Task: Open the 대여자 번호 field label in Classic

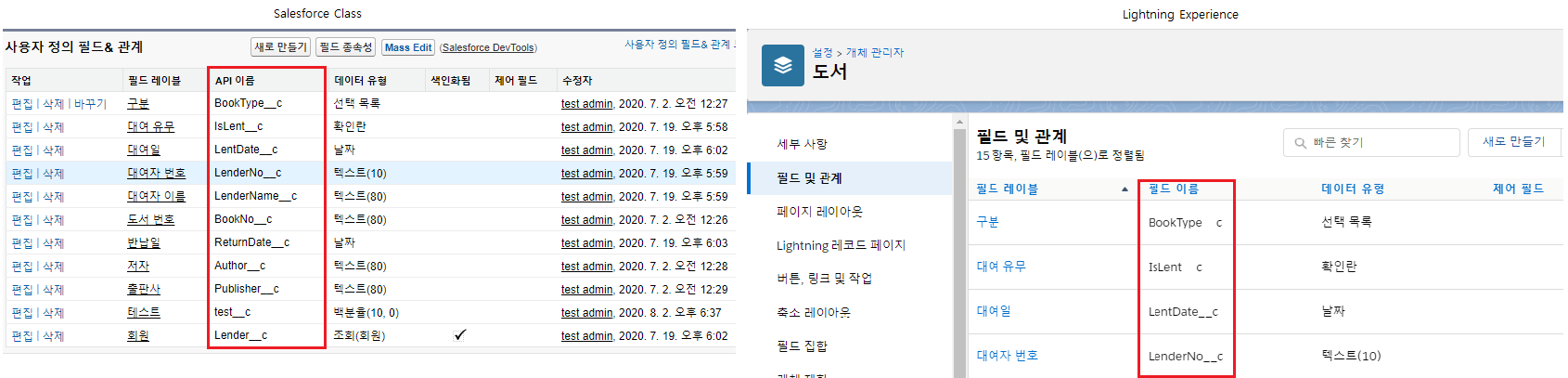Action: tap(156, 174)
